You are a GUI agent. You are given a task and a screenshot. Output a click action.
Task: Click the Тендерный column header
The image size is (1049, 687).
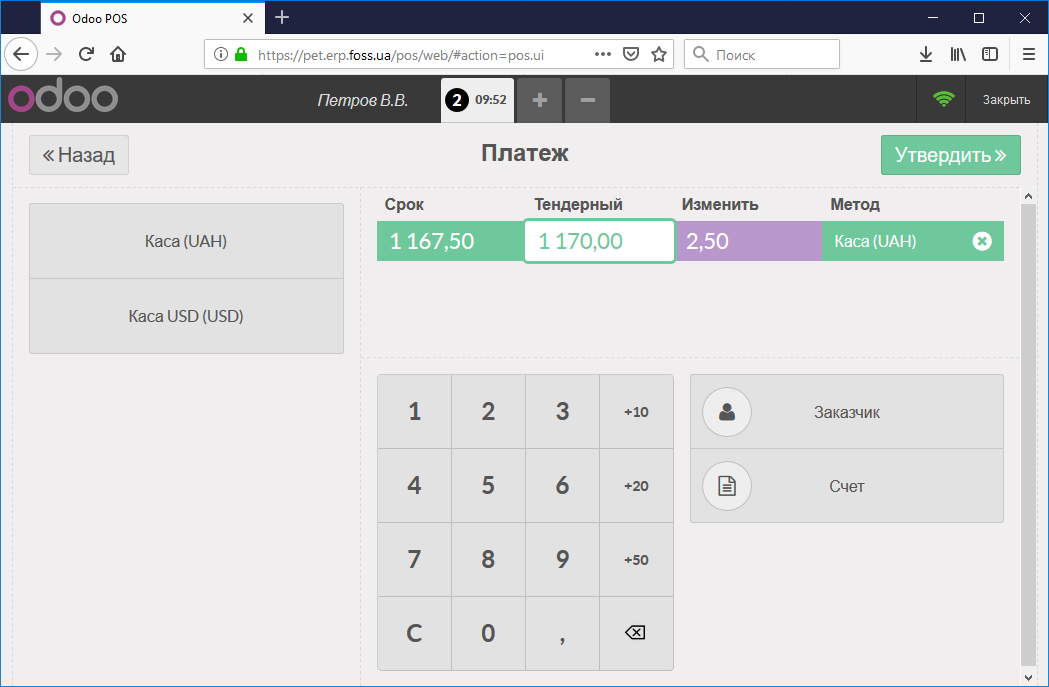pos(578,205)
